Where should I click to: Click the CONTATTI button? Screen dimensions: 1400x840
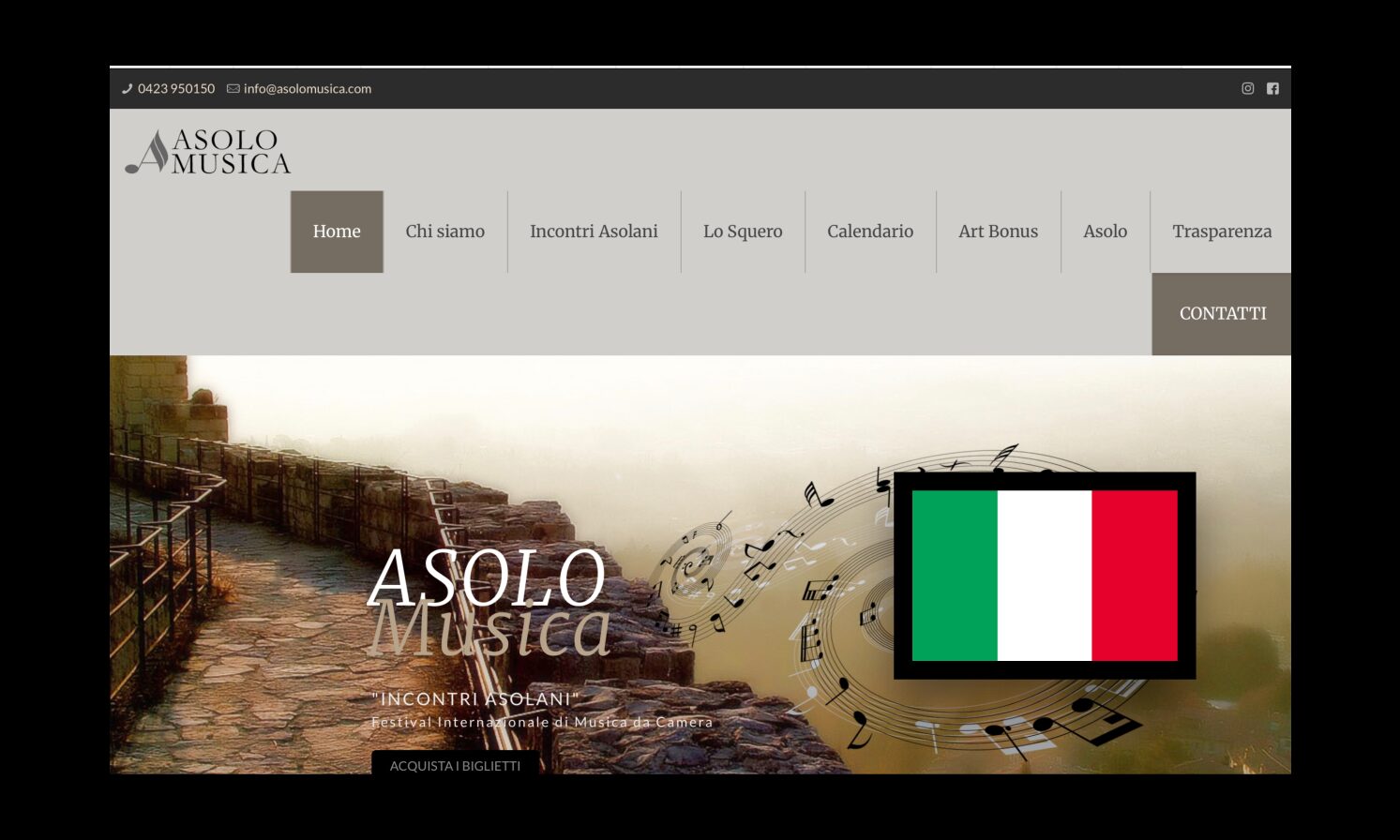[x=1222, y=314]
